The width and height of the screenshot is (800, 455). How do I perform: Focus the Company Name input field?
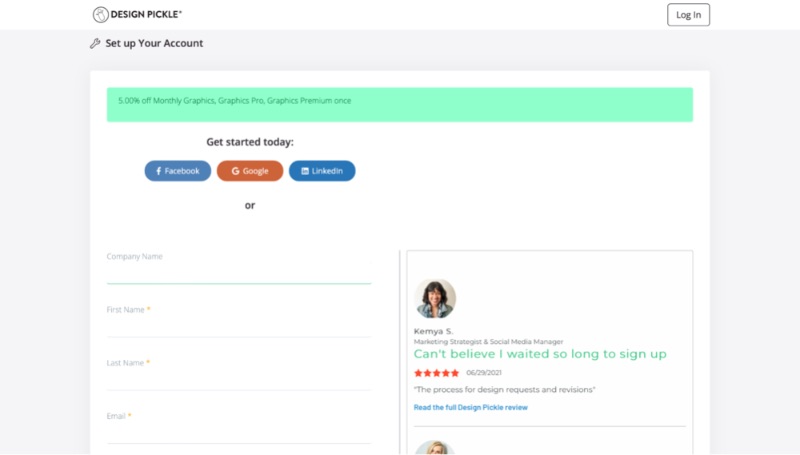tap(239, 274)
